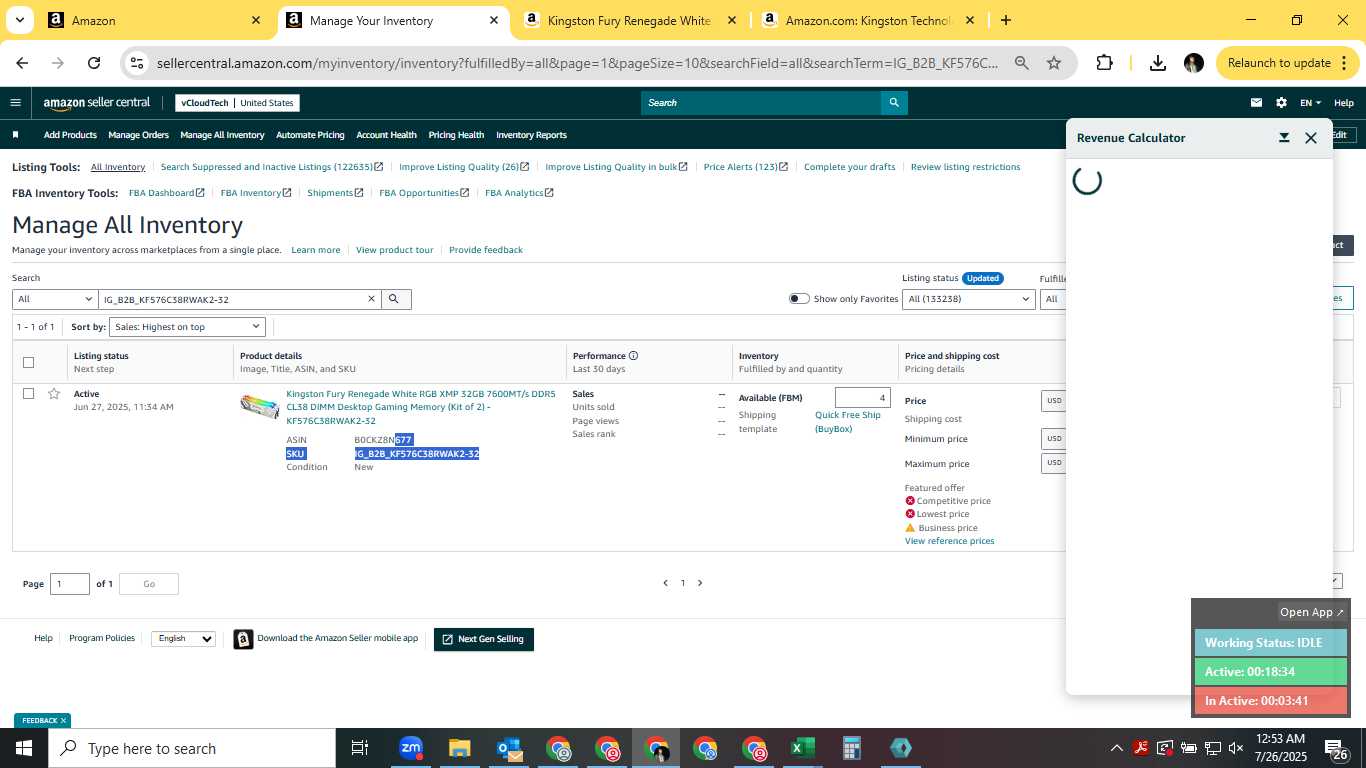This screenshot has width=1366, height=768.
Task: Open Inventory Reports menu
Action: (x=531, y=135)
